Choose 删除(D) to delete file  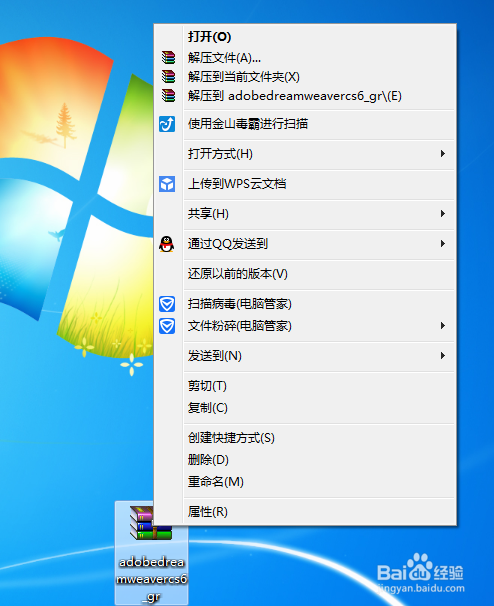coord(305,460)
